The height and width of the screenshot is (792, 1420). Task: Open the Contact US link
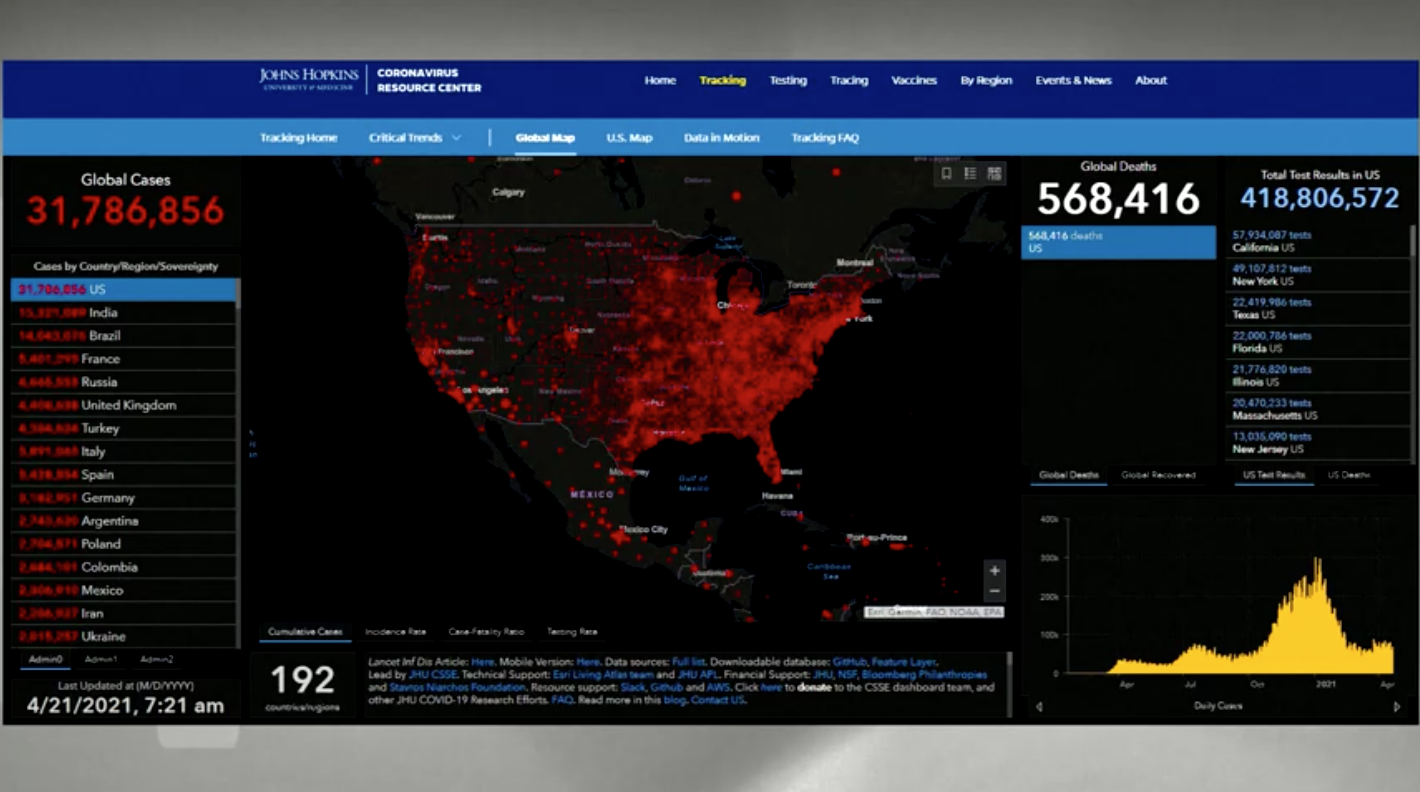point(717,700)
